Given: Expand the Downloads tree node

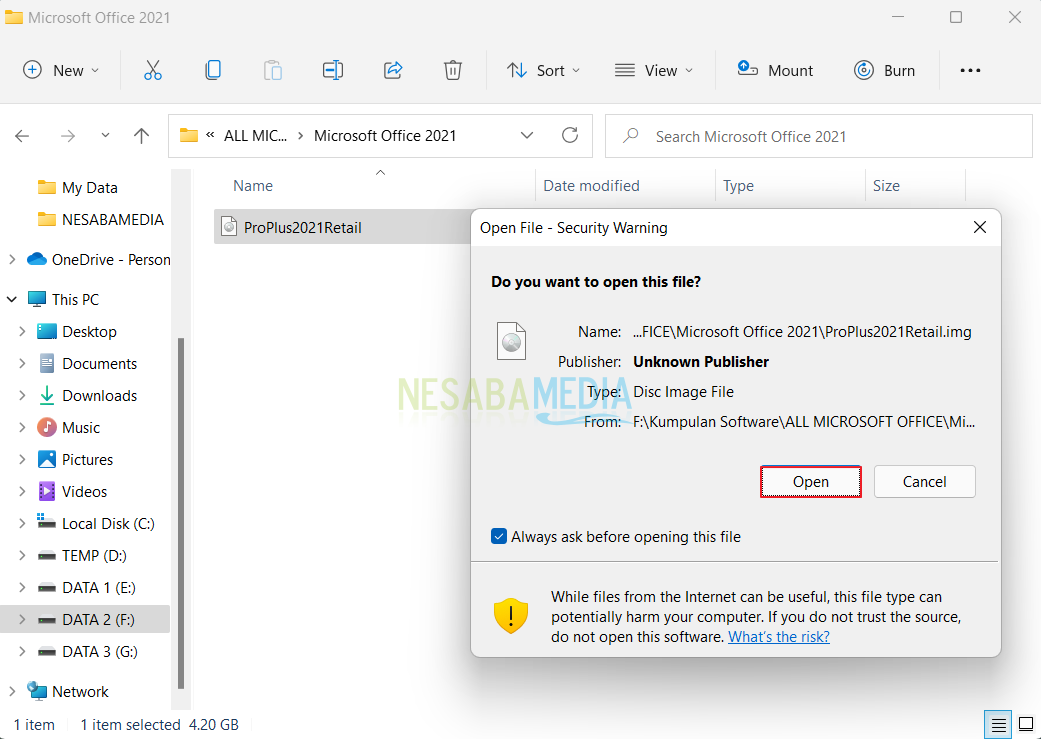Looking at the screenshot, I should pos(22,396).
